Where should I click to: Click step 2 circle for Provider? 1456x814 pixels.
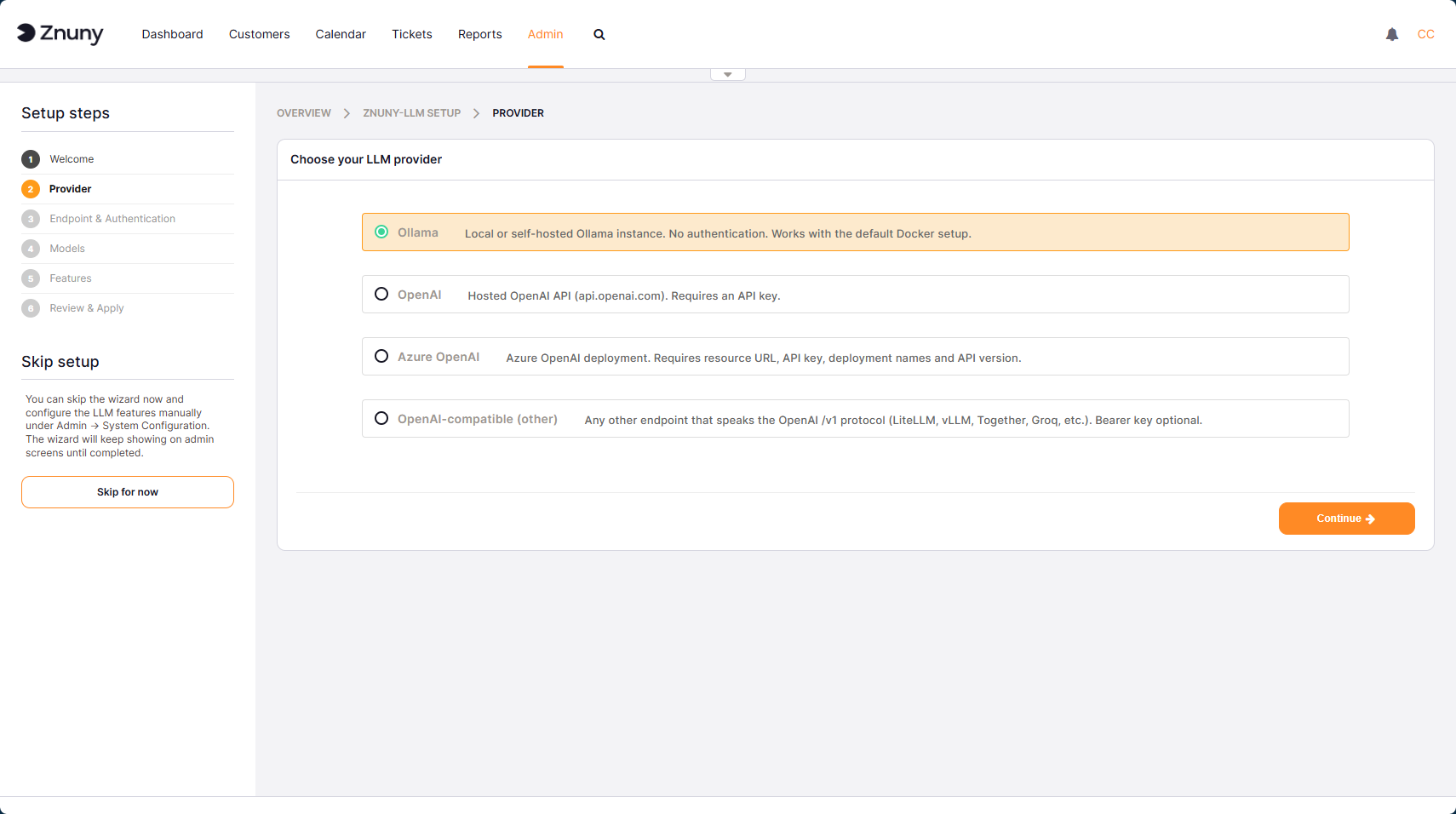31,189
